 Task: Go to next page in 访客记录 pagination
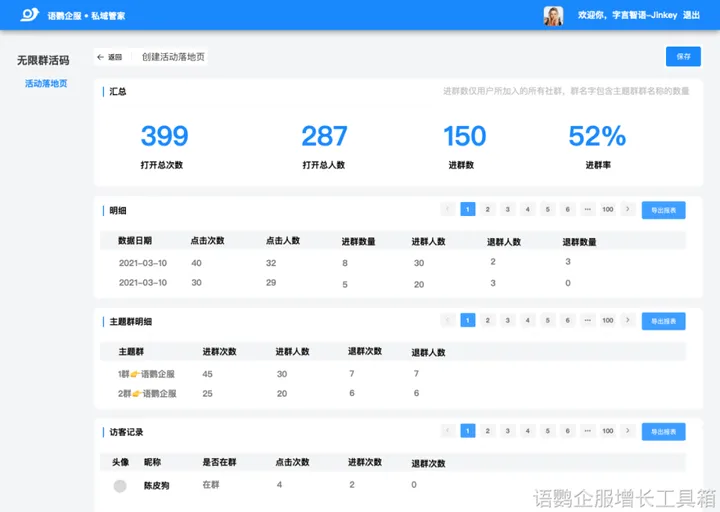627,431
